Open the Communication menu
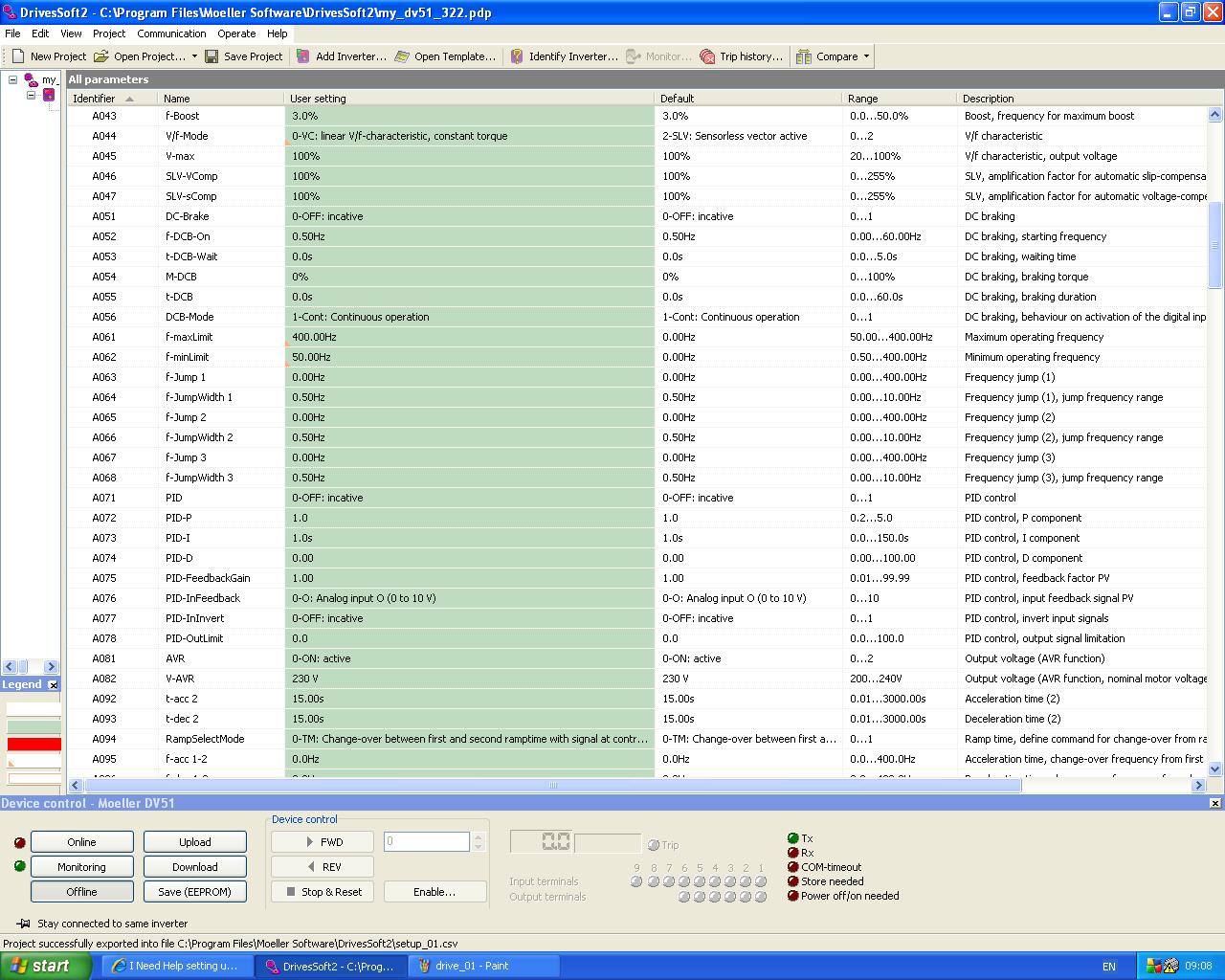 coord(171,33)
